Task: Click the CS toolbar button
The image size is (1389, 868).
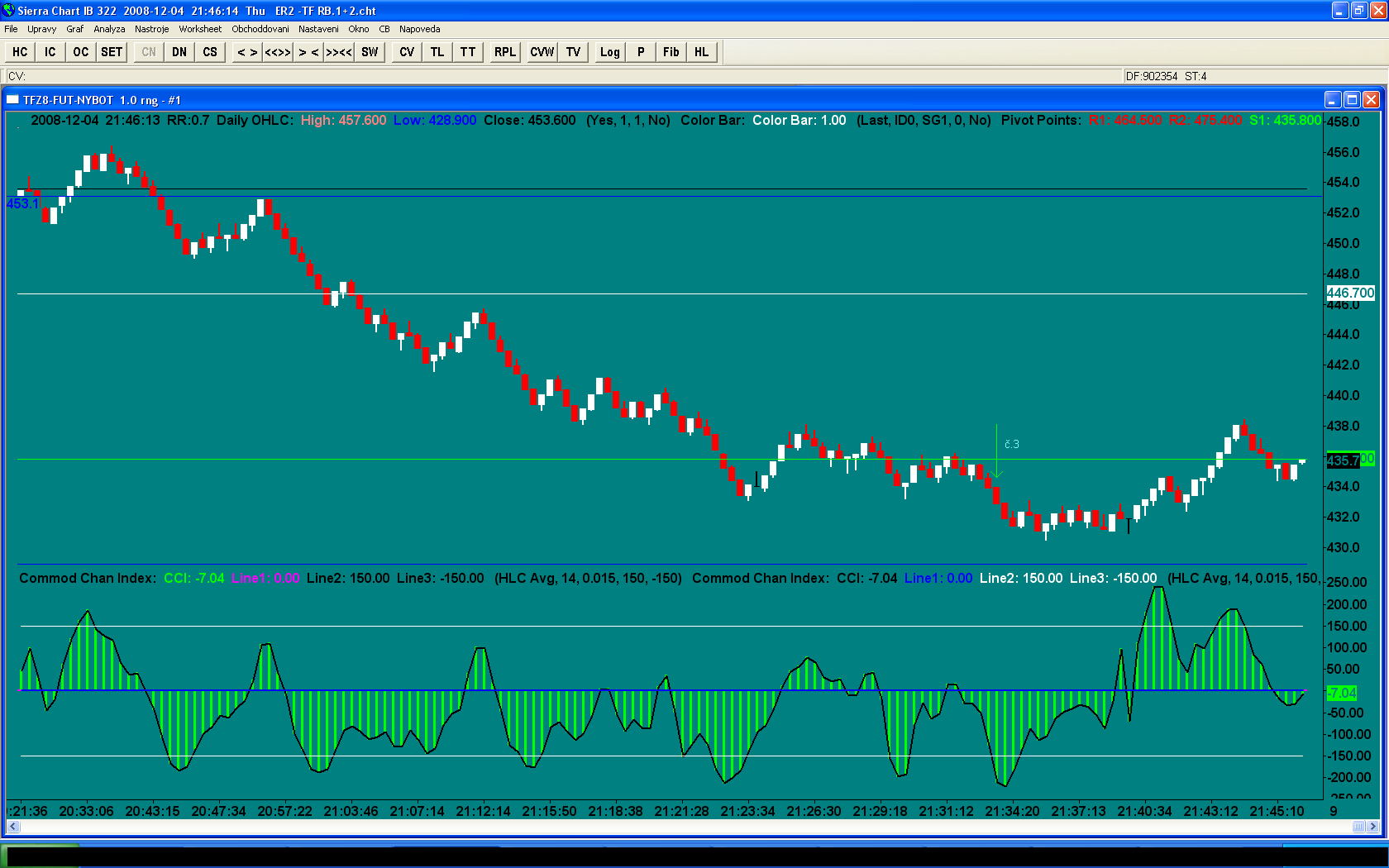Action: (210, 52)
